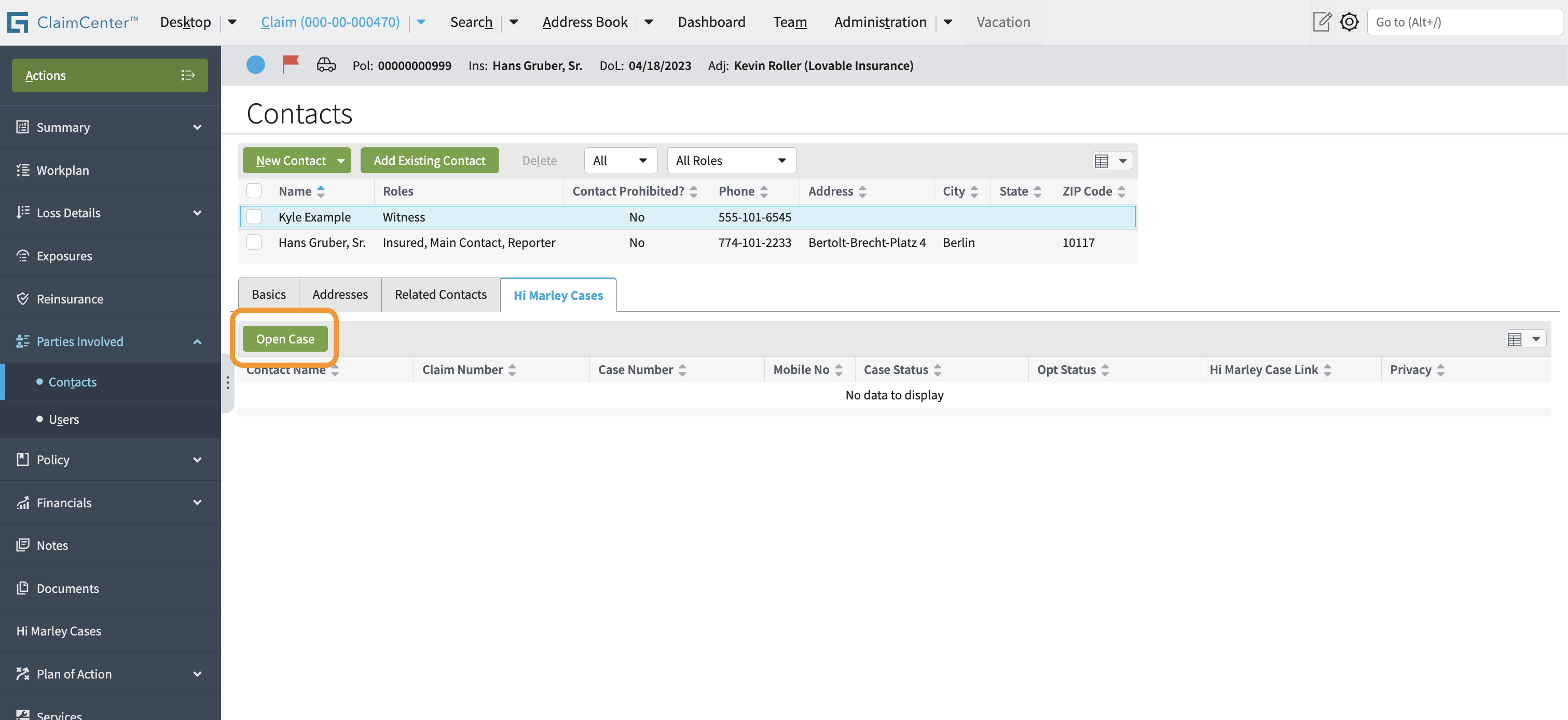Expand the Financials sidebar section

tap(197, 502)
